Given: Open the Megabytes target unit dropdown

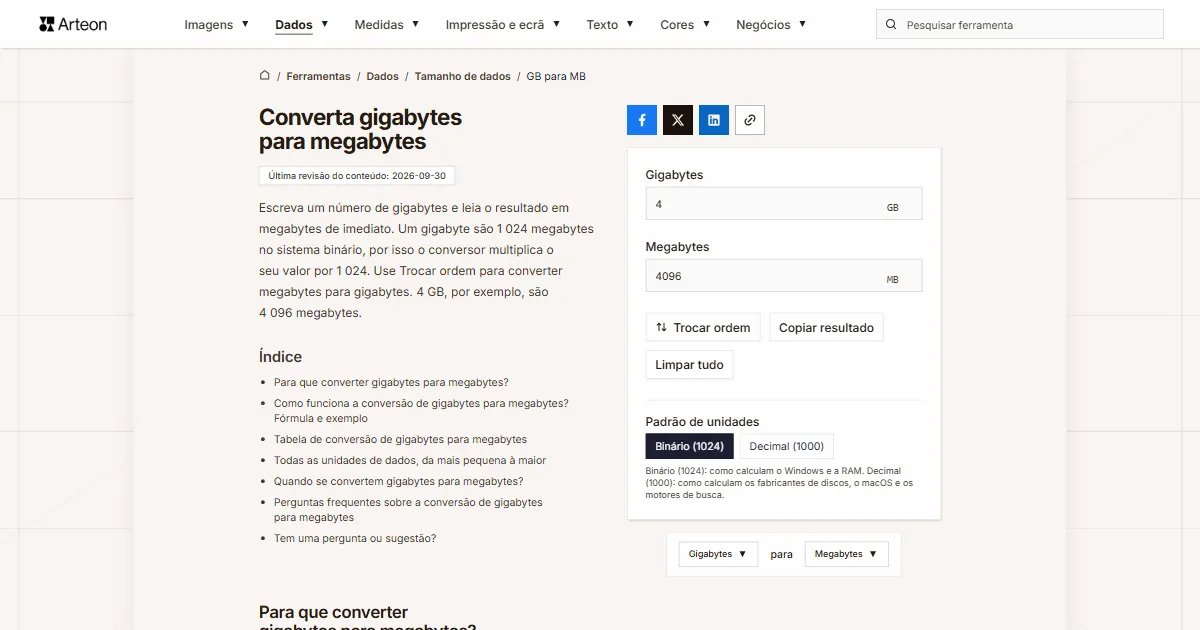Looking at the screenshot, I should [846, 554].
